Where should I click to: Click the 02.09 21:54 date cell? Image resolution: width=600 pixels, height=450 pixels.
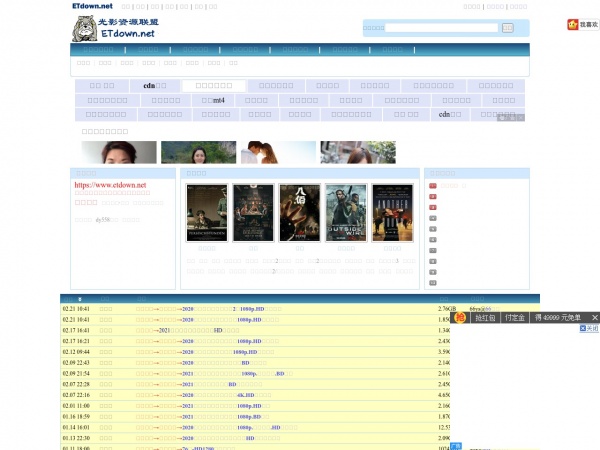tap(76, 373)
